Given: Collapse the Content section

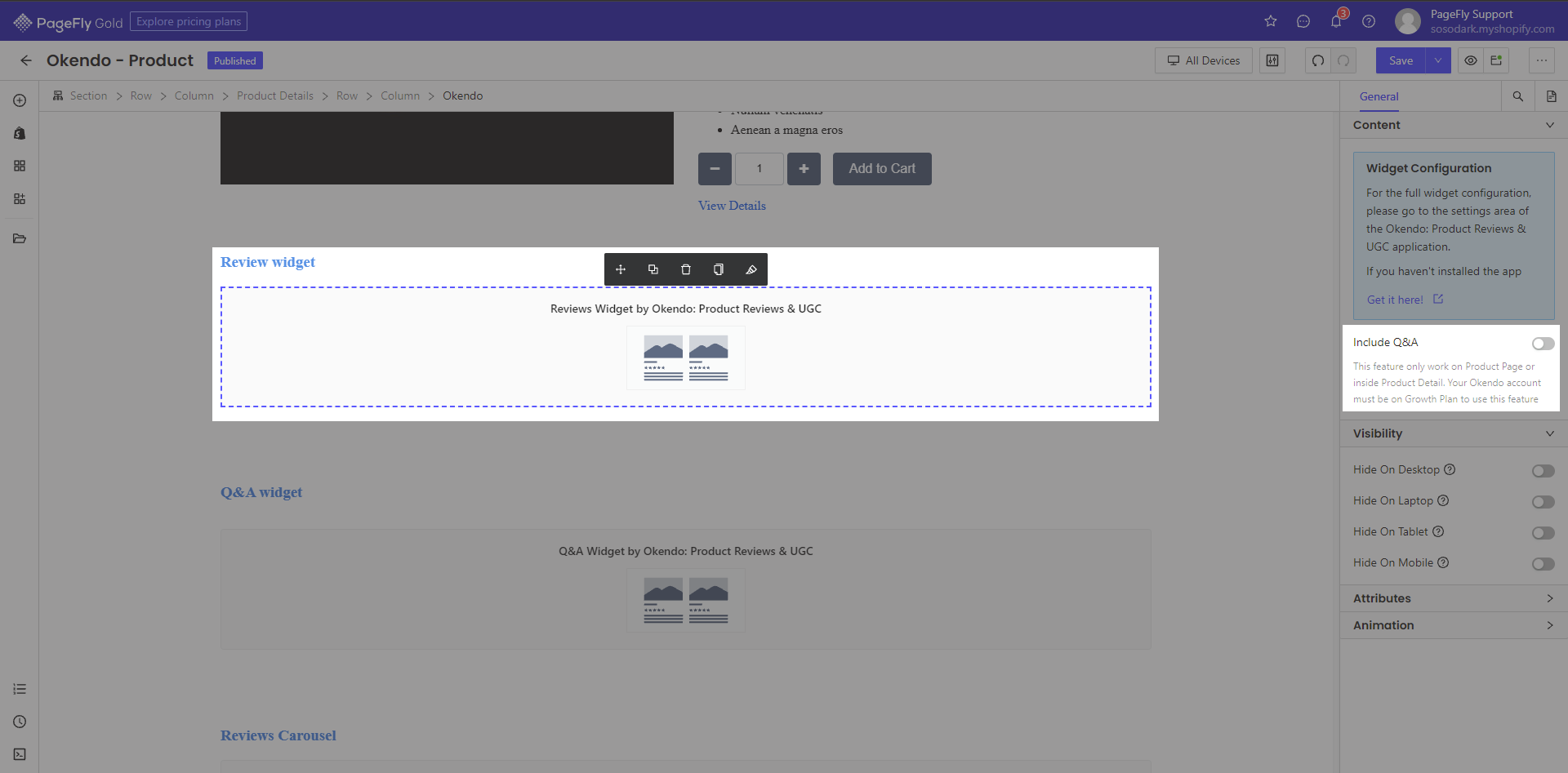Looking at the screenshot, I should (1454, 125).
